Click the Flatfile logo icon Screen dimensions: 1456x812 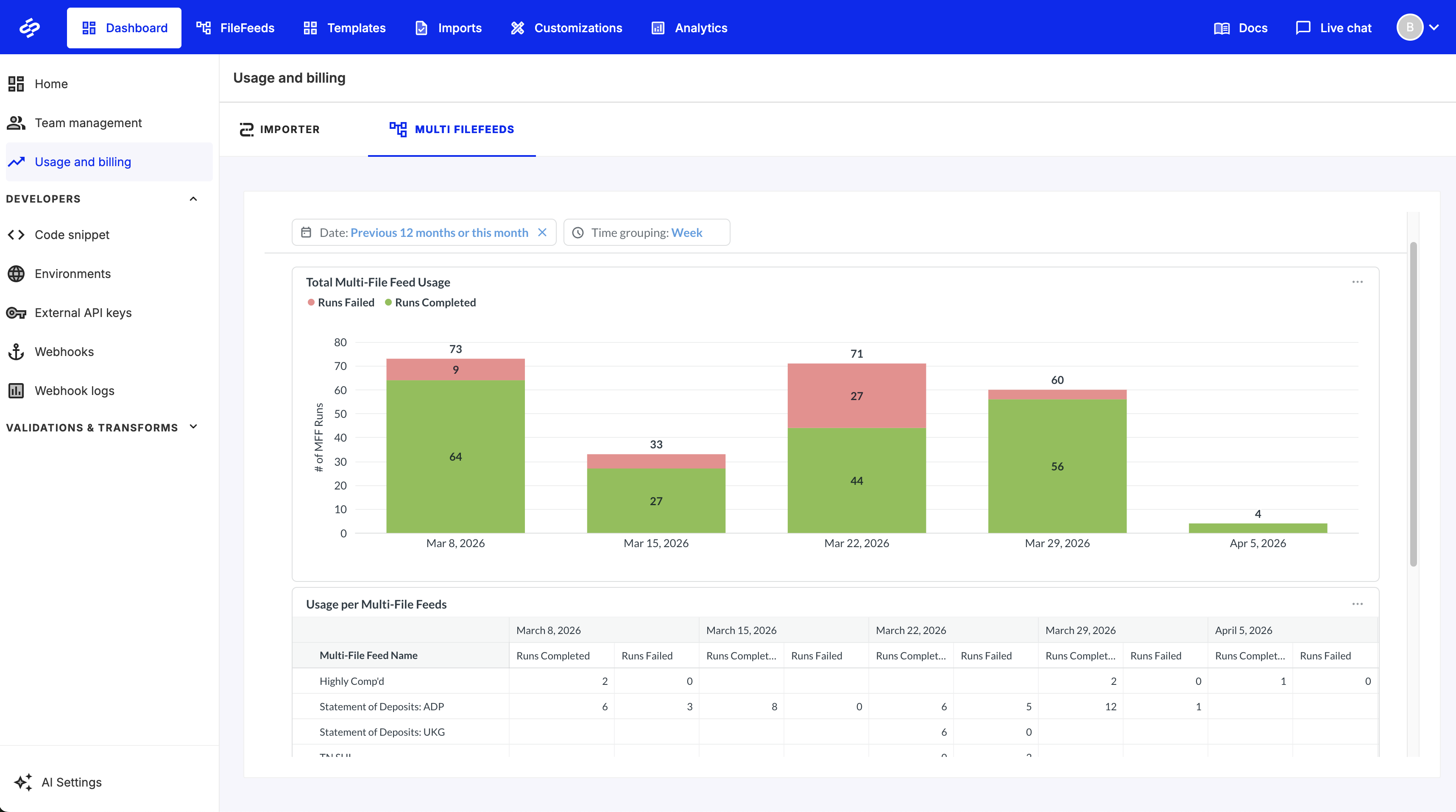(29, 27)
